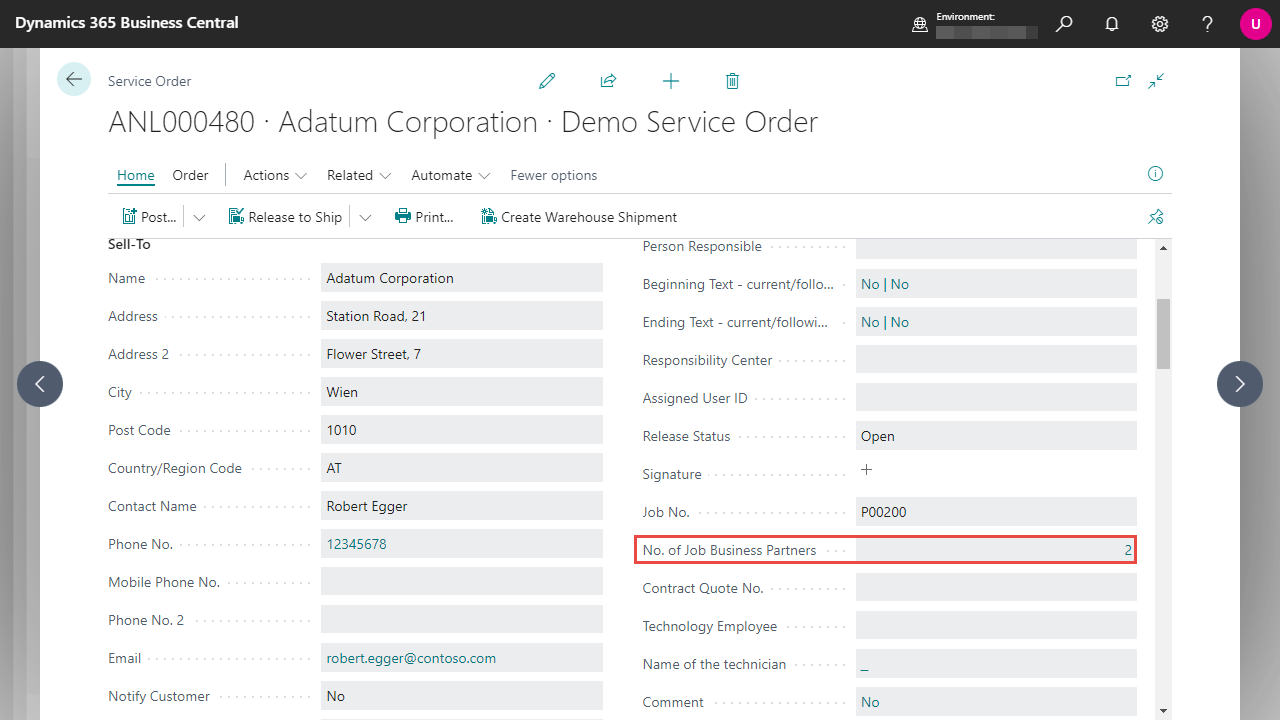Click the pencil edit icon
The width and height of the screenshot is (1280, 720).
point(547,81)
